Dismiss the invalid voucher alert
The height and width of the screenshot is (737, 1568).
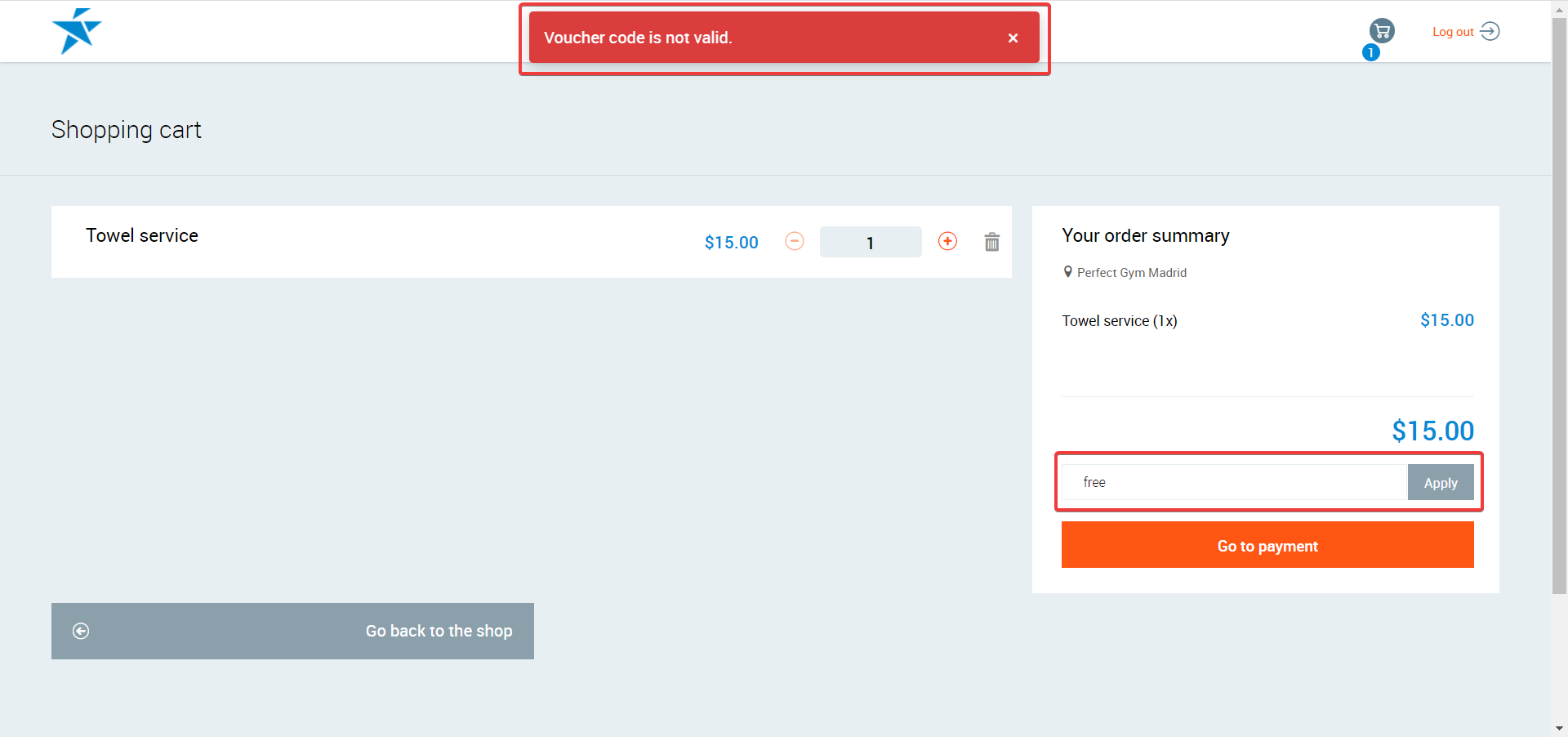tap(1013, 38)
